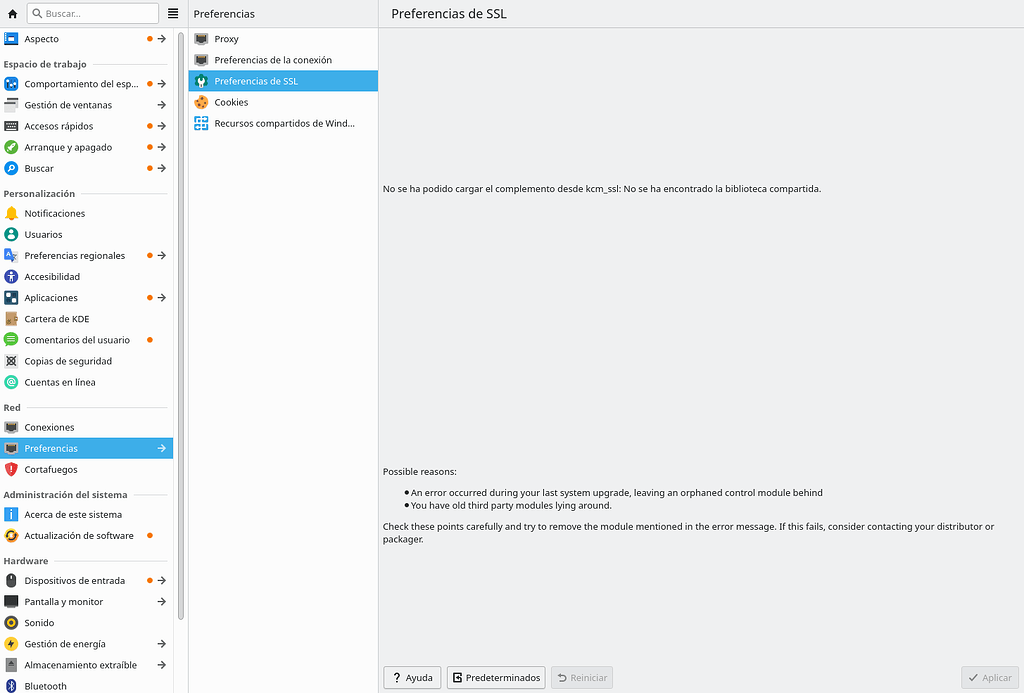Select Preferencias de la conexión entry
1024x693 pixels.
(x=268, y=59)
